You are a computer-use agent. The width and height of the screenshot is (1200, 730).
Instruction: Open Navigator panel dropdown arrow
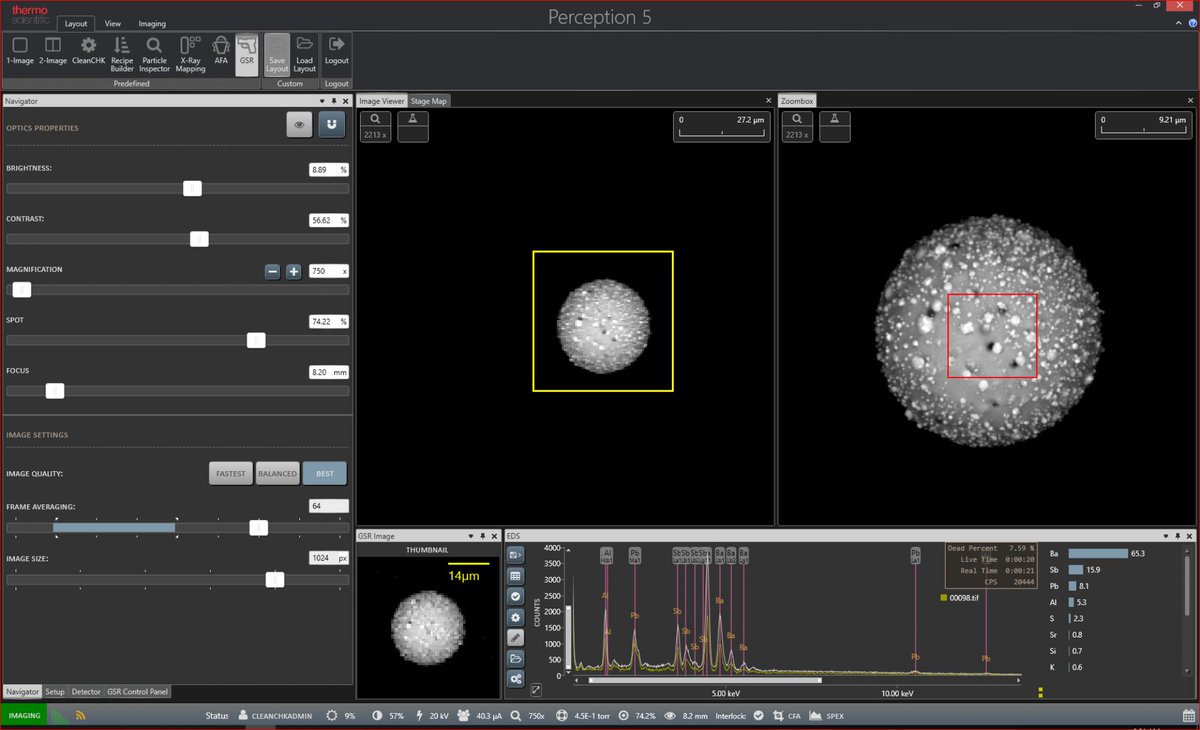(x=322, y=101)
